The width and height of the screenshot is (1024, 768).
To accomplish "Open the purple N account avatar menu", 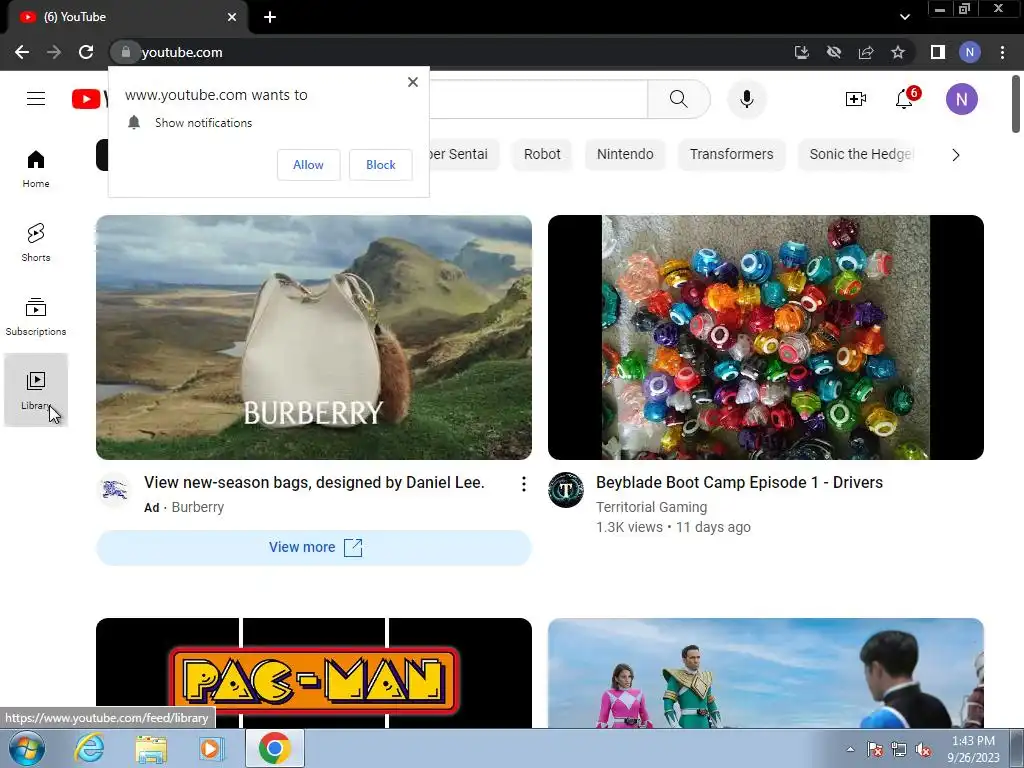I will 961,99.
